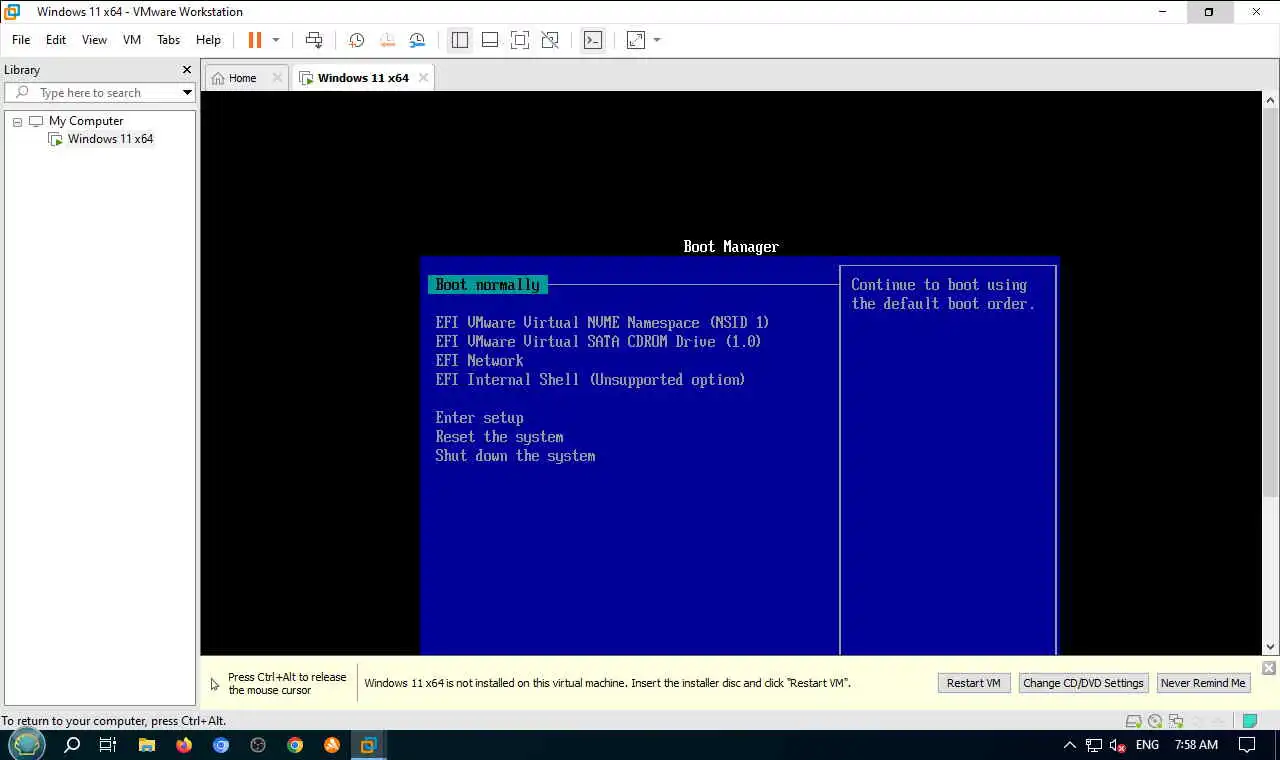The width and height of the screenshot is (1280, 760).
Task: Click the CD/DVD device status icon
Action: [1155, 721]
